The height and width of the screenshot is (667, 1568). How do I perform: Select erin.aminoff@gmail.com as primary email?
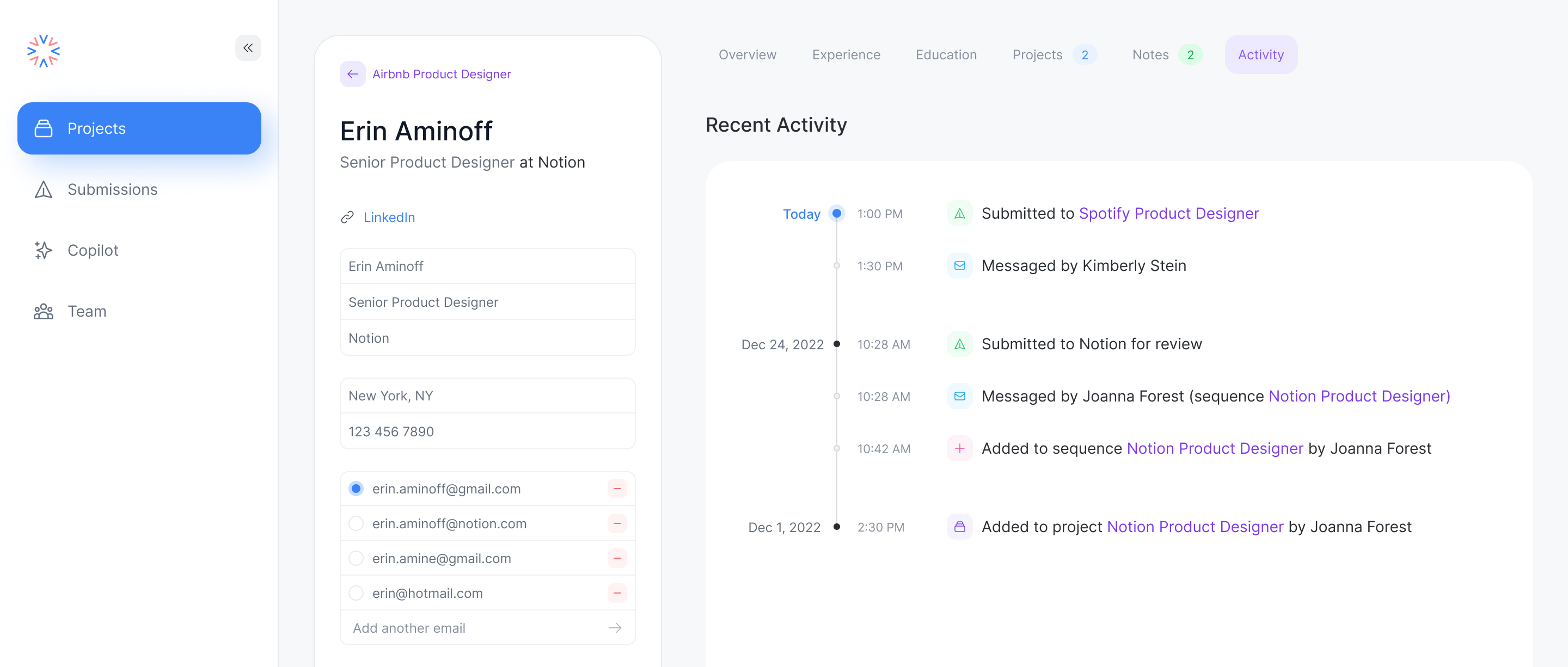click(x=356, y=489)
